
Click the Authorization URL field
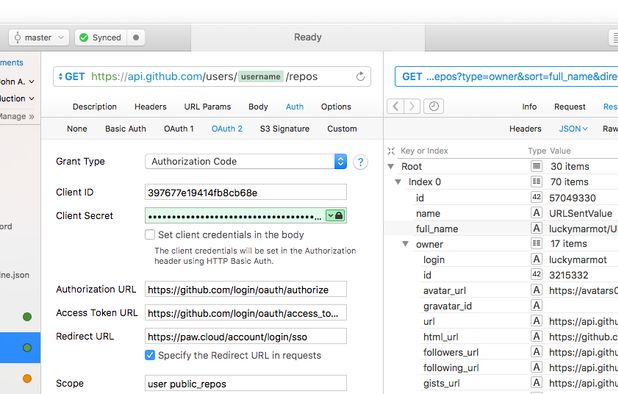246,290
